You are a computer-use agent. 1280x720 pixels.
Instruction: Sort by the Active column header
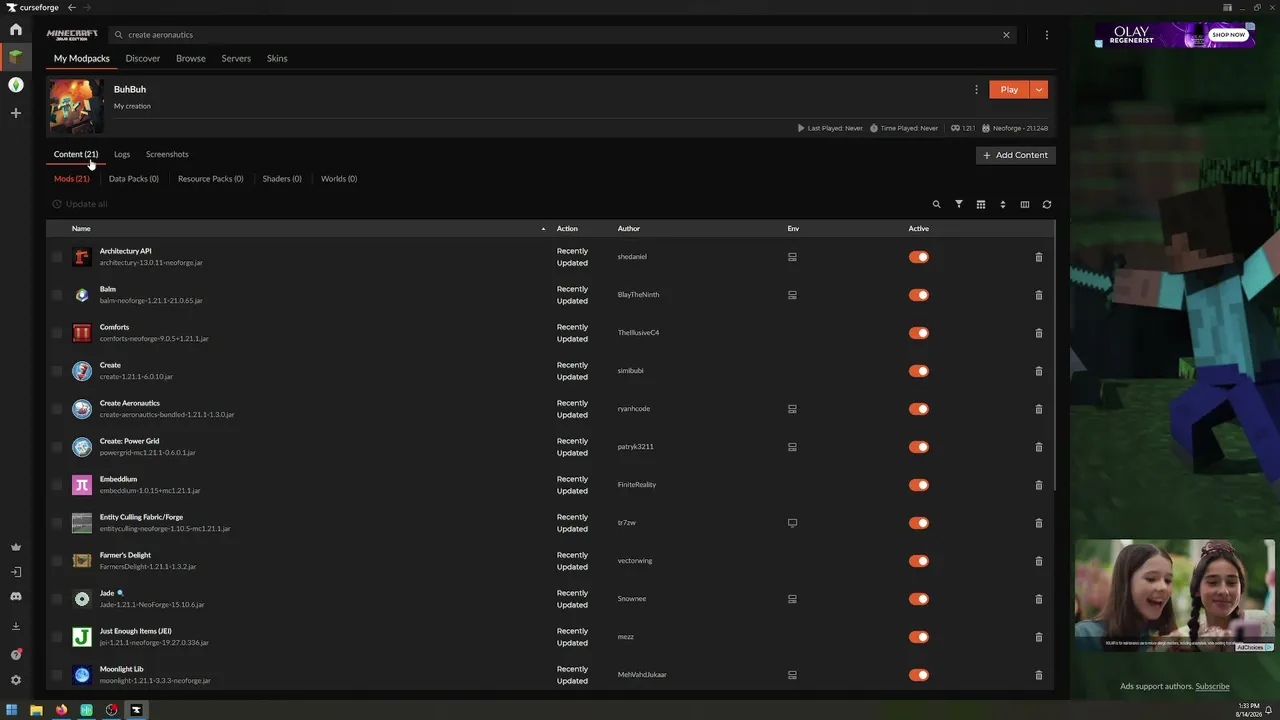pos(919,229)
